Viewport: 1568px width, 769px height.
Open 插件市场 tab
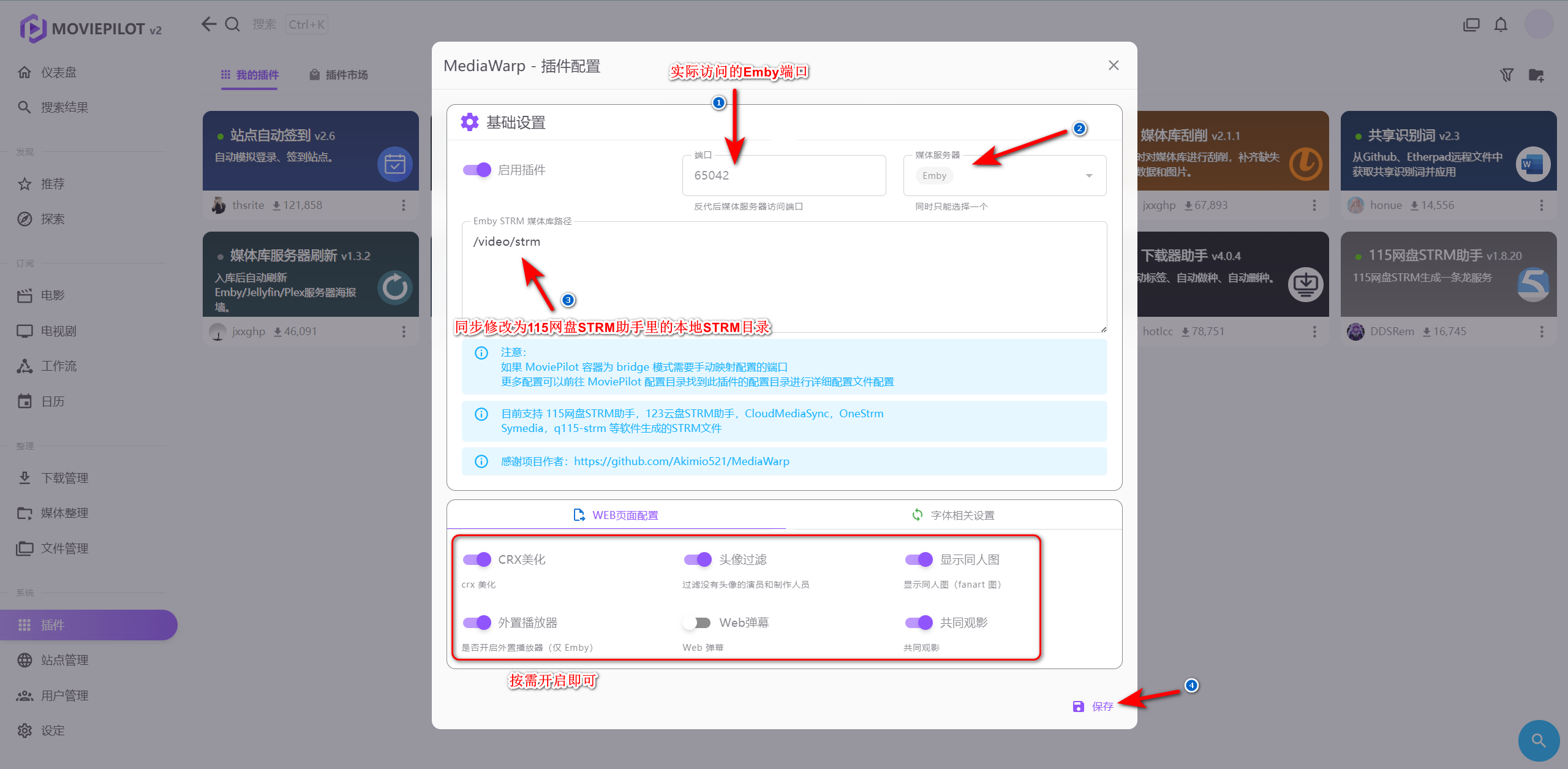coord(339,75)
